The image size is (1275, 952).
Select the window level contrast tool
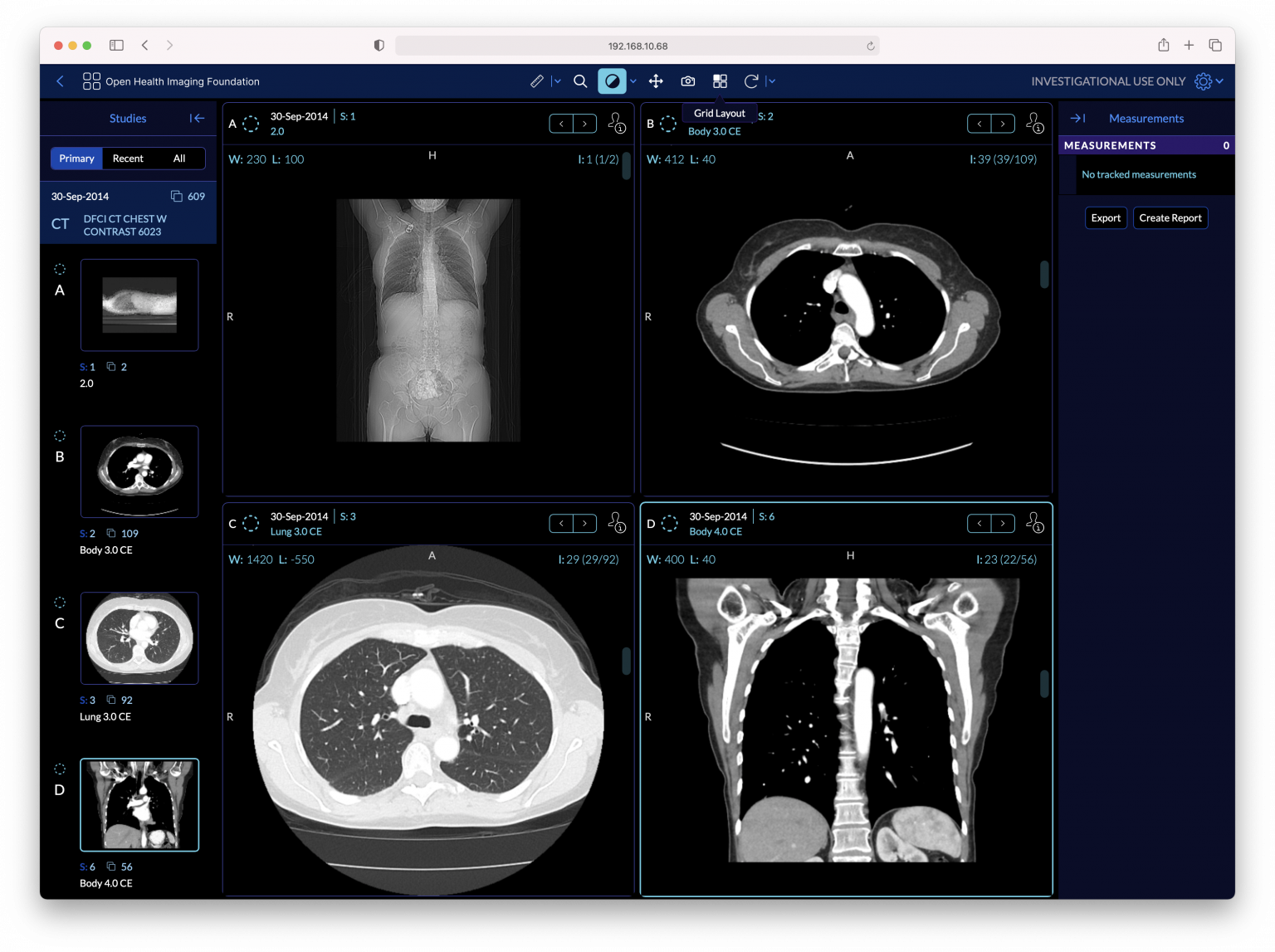pyautogui.click(x=612, y=81)
